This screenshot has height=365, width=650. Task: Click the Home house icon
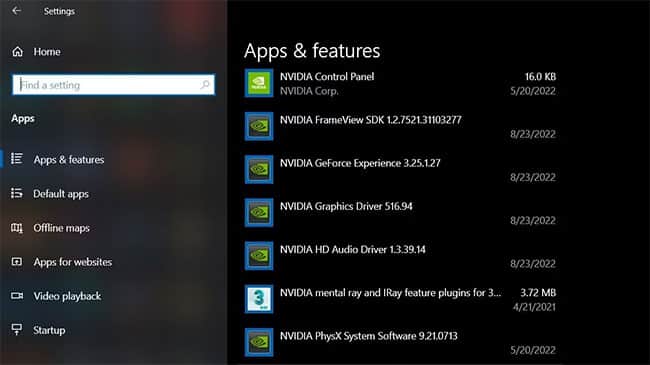tap(17, 52)
